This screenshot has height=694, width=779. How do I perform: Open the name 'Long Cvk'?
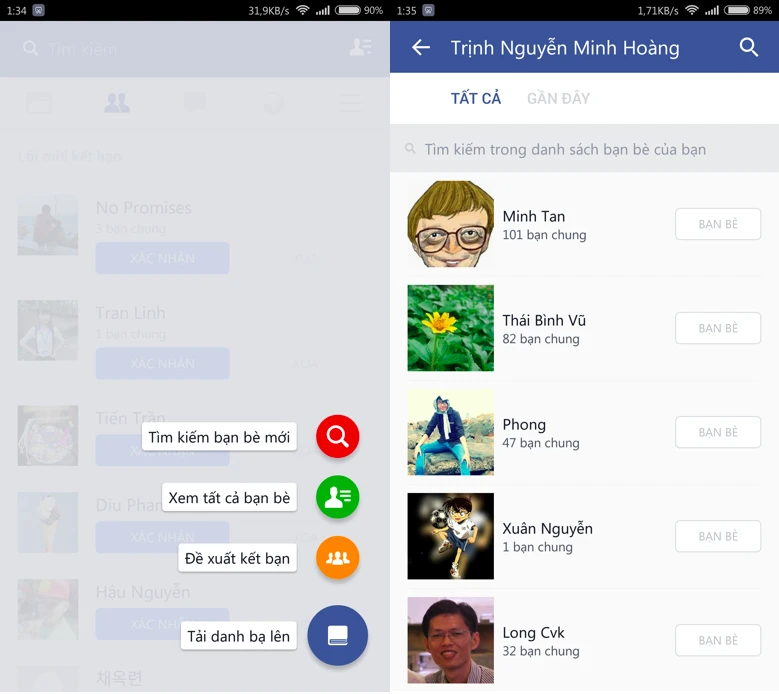pyautogui.click(x=534, y=632)
